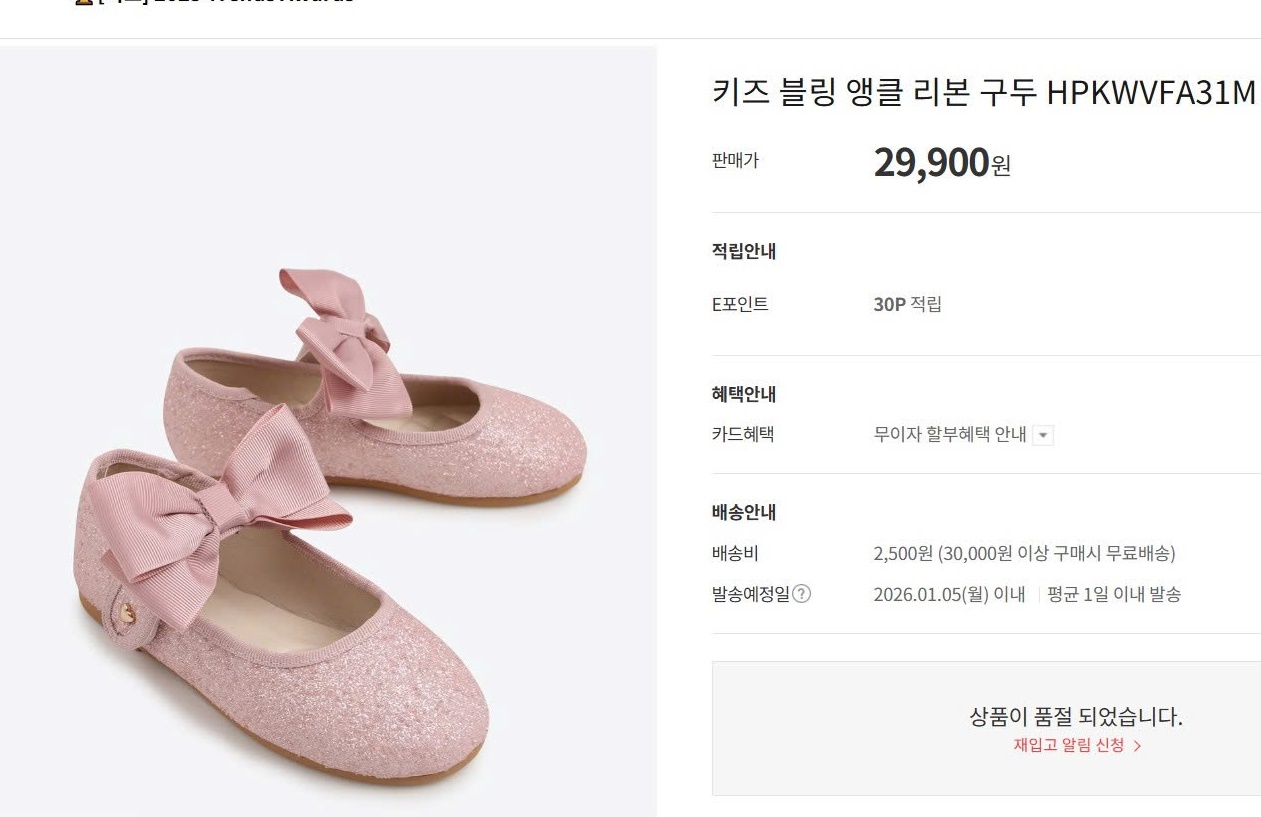Viewport: 1261px width, 817px height.
Task: Click the red chevron after 재입고 알림 신청
Action: (x=1137, y=746)
